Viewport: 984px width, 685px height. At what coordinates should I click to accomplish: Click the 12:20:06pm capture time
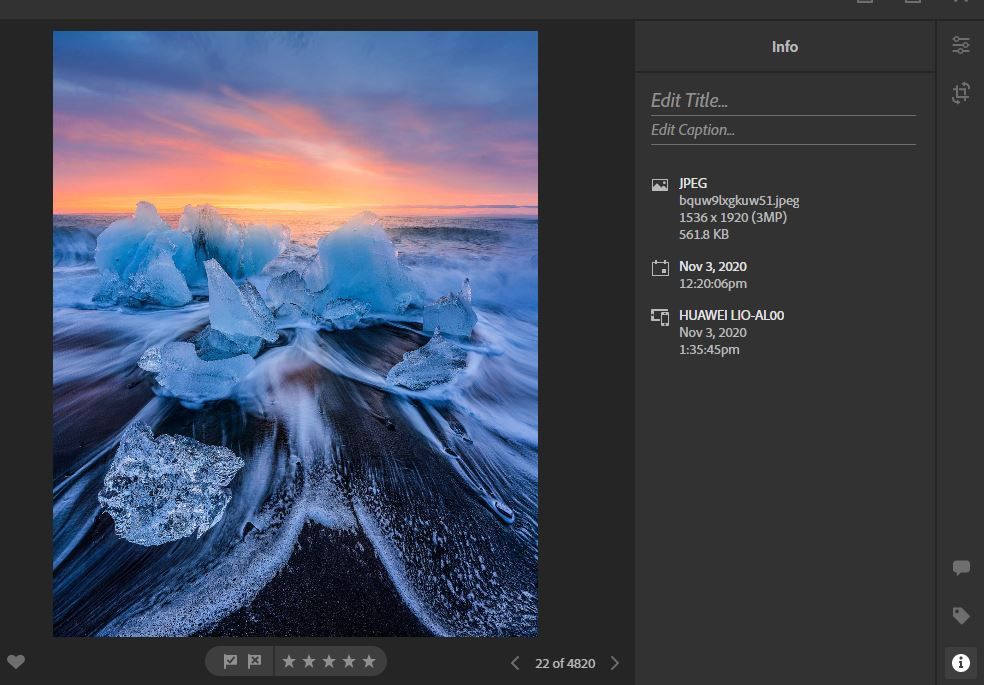[x=713, y=284]
